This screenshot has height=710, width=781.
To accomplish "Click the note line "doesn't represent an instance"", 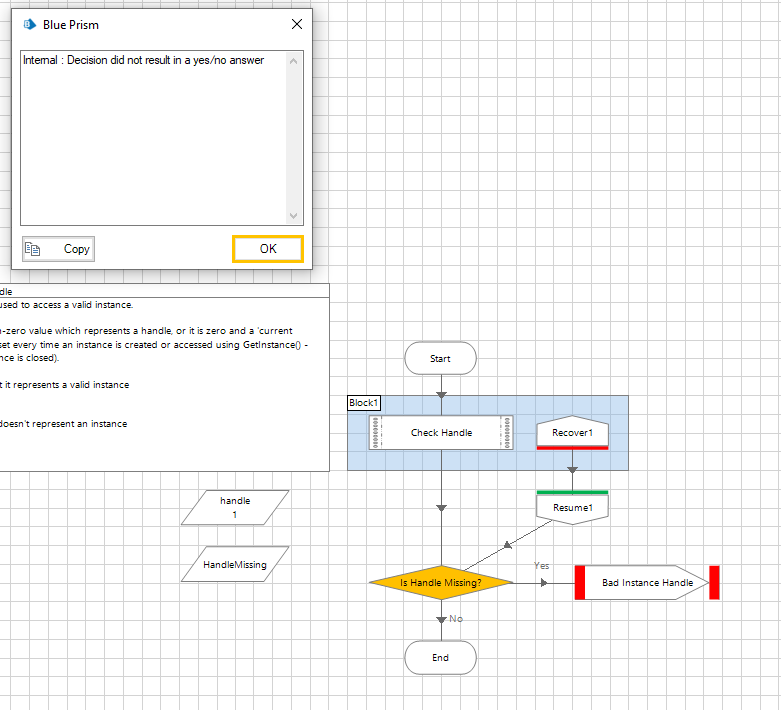I will pyautogui.click(x=64, y=424).
